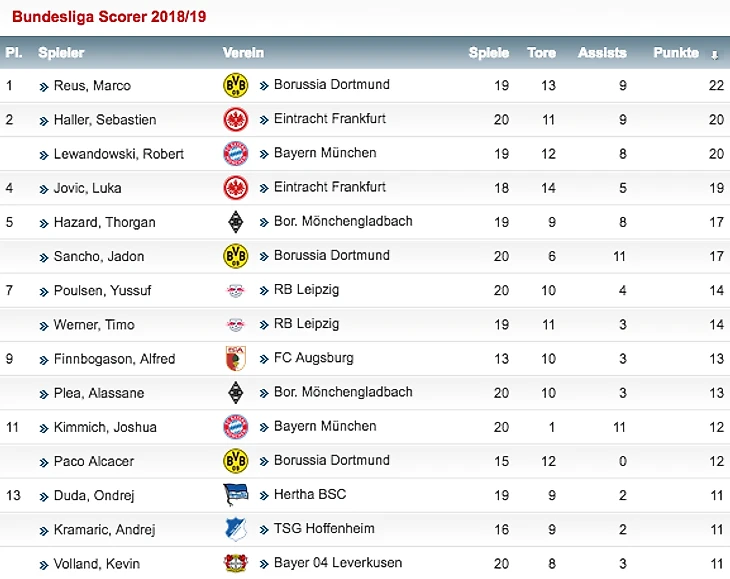This screenshot has width=730, height=579.
Task: Click Eintracht Frankfurt crest beside Haller
Action: tap(236, 120)
